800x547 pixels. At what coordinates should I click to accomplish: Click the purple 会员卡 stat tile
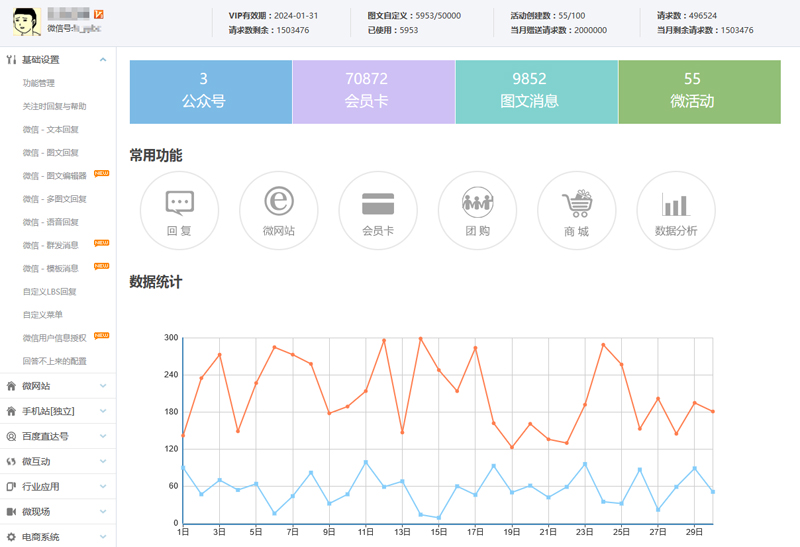point(373,91)
